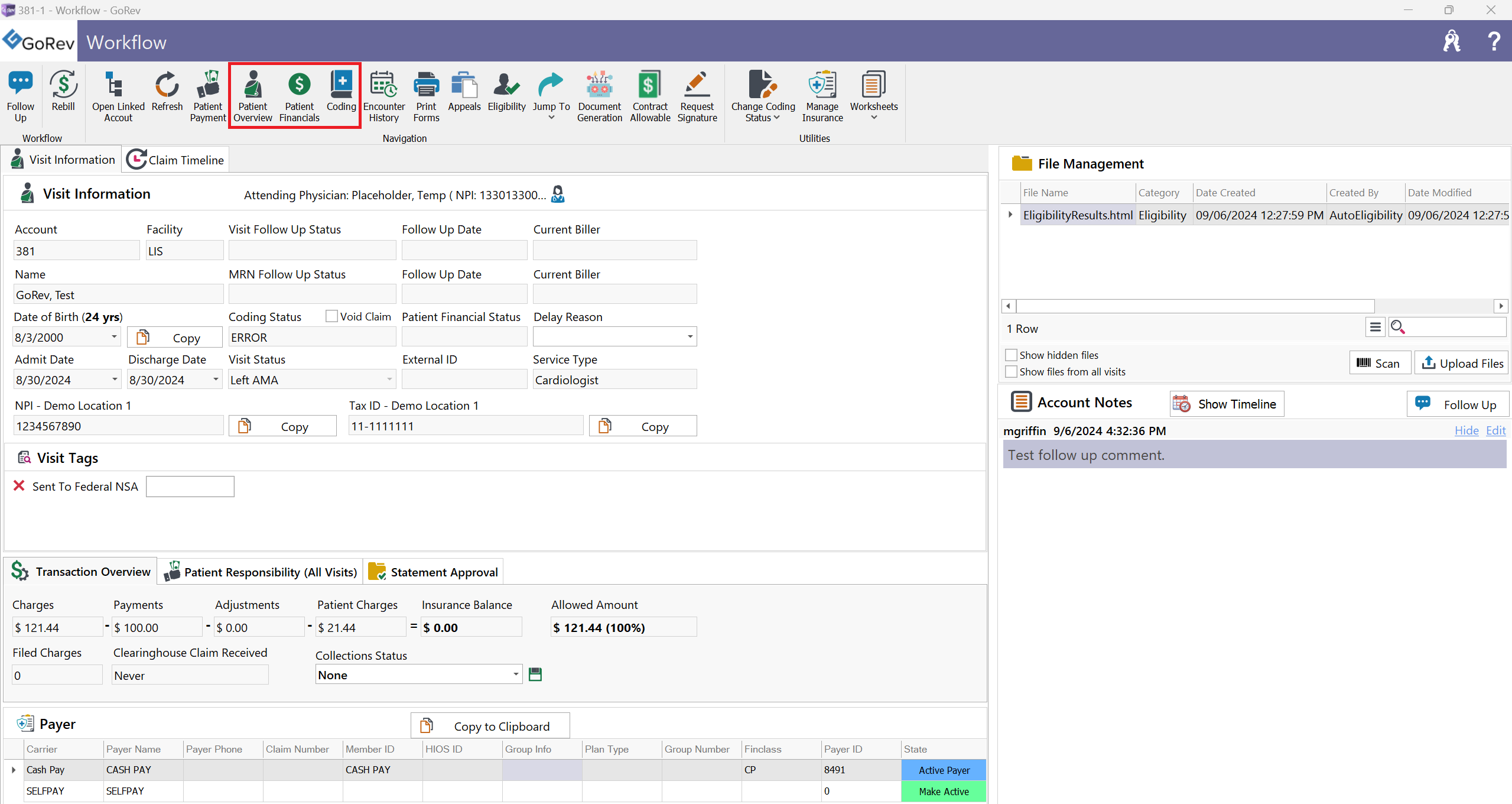Click Upload Files
The image size is (1512, 804).
point(1462,363)
